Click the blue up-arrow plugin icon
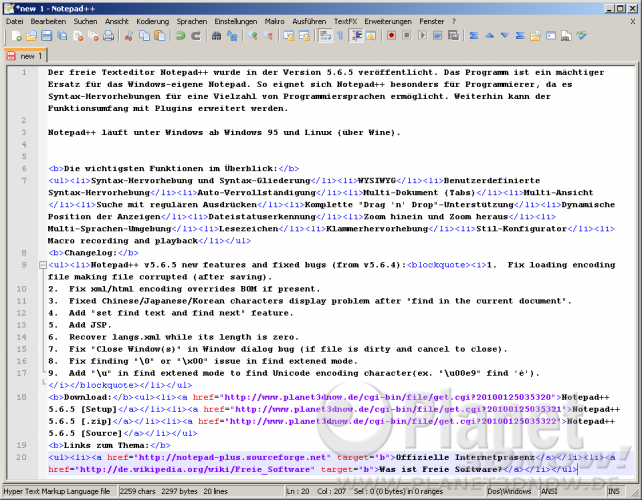 click(x=489, y=36)
